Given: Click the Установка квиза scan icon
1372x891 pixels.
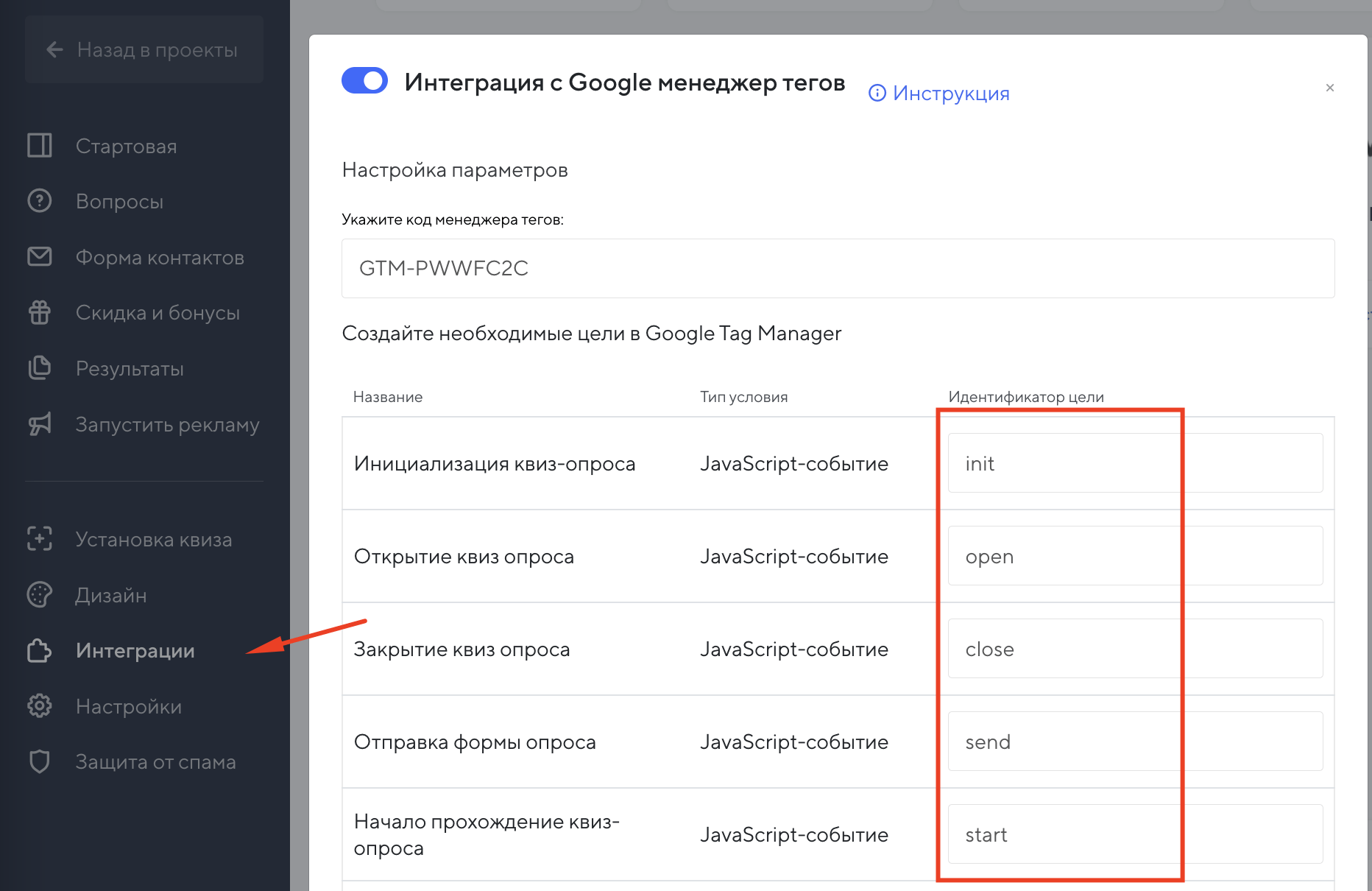Looking at the screenshot, I should (x=40, y=538).
